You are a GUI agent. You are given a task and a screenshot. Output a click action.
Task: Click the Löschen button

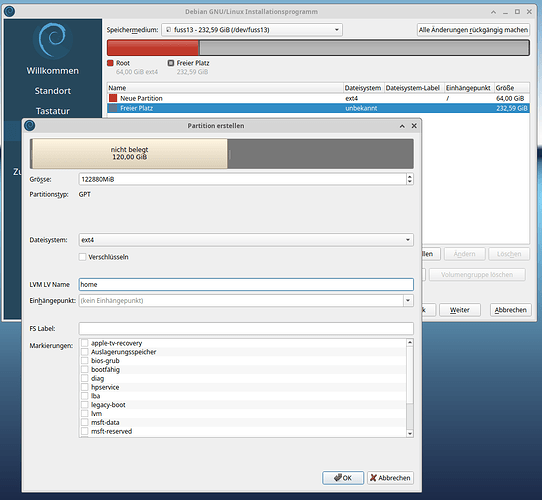pyautogui.click(x=509, y=254)
